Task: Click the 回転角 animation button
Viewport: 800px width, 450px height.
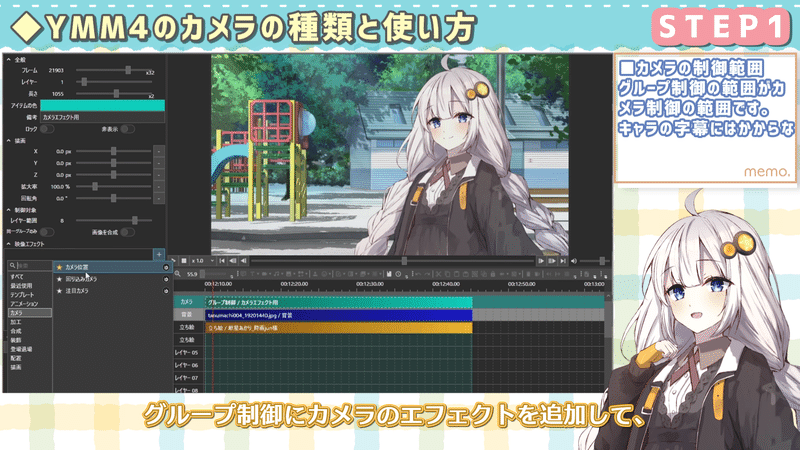Action: point(159,198)
